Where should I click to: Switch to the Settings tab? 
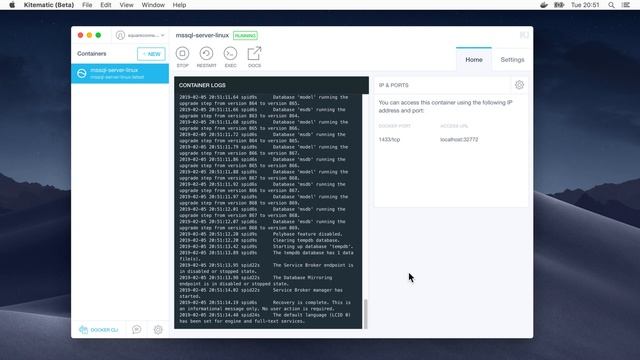tap(512, 60)
